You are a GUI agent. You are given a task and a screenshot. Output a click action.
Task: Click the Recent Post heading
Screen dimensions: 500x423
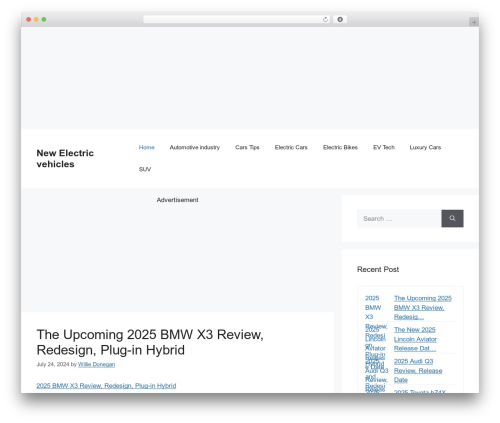(x=378, y=269)
